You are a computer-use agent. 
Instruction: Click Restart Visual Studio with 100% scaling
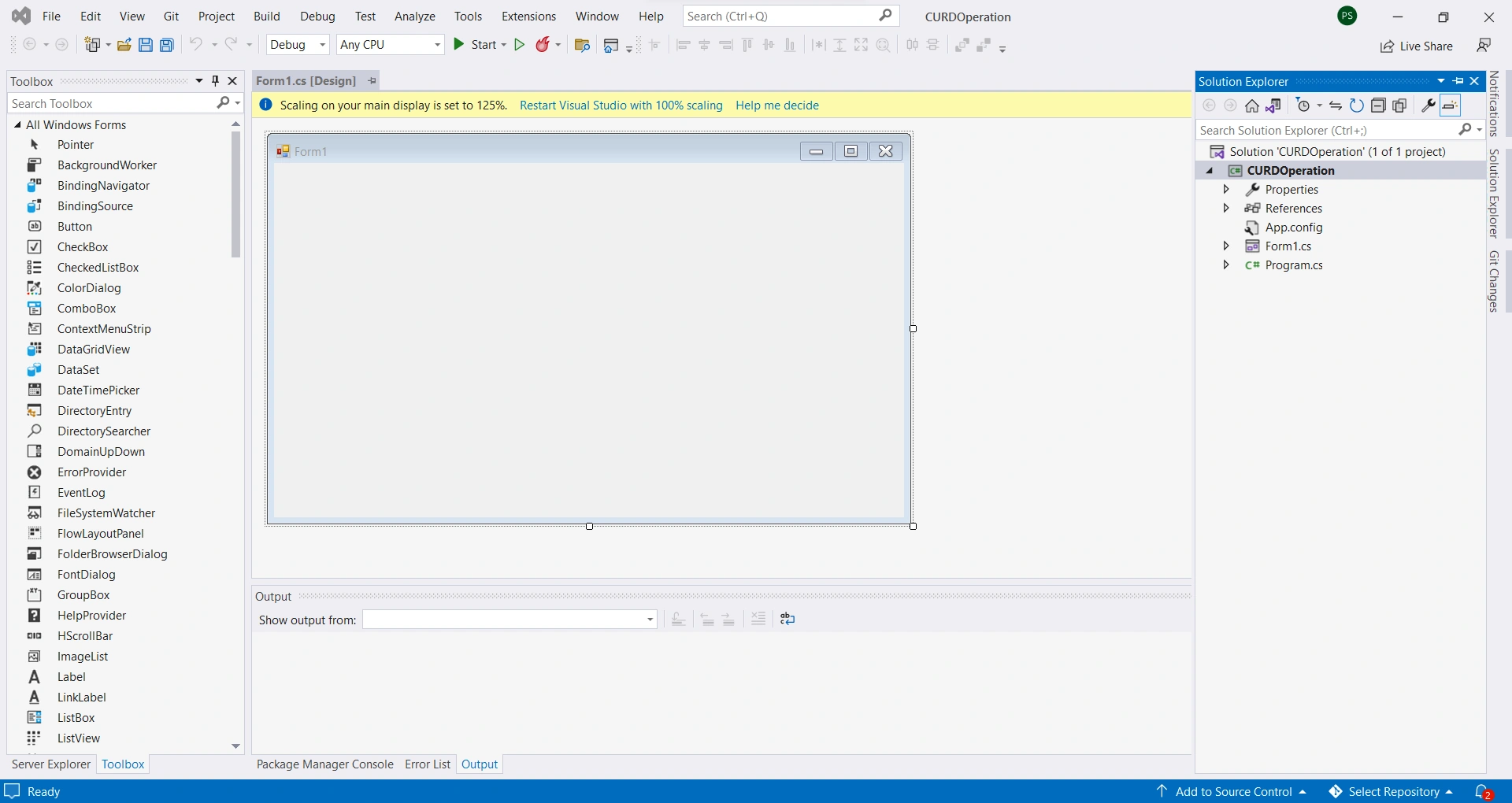[621, 105]
